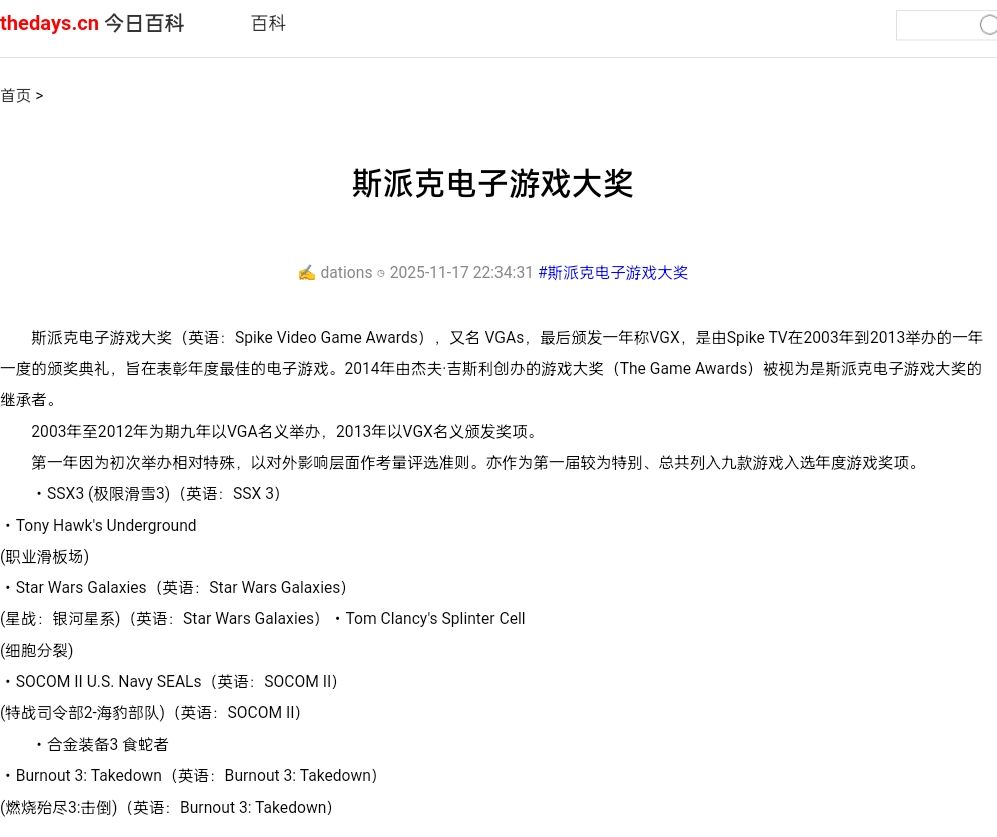Image resolution: width=997 pixels, height=837 pixels.
Task: Click the timestamp 2025-11-17 22:34:31
Action: pyautogui.click(x=461, y=272)
